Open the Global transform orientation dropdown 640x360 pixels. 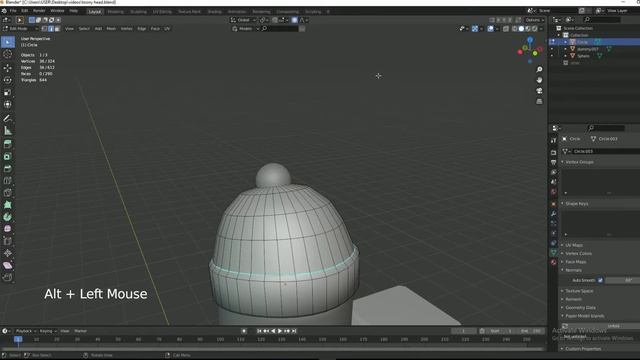pos(243,20)
